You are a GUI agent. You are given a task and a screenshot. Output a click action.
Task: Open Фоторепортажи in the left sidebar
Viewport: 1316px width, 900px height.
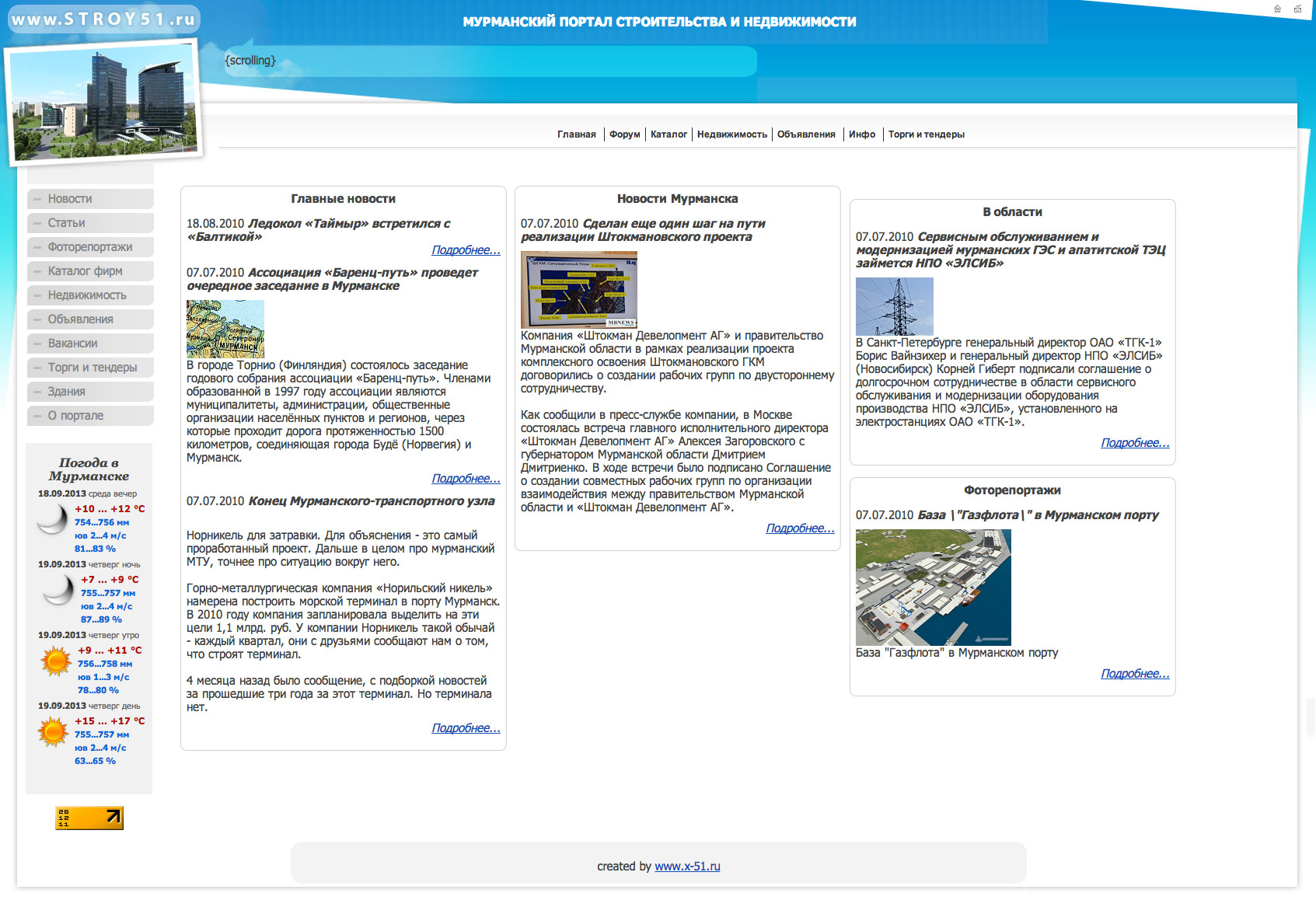tap(90, 247)
